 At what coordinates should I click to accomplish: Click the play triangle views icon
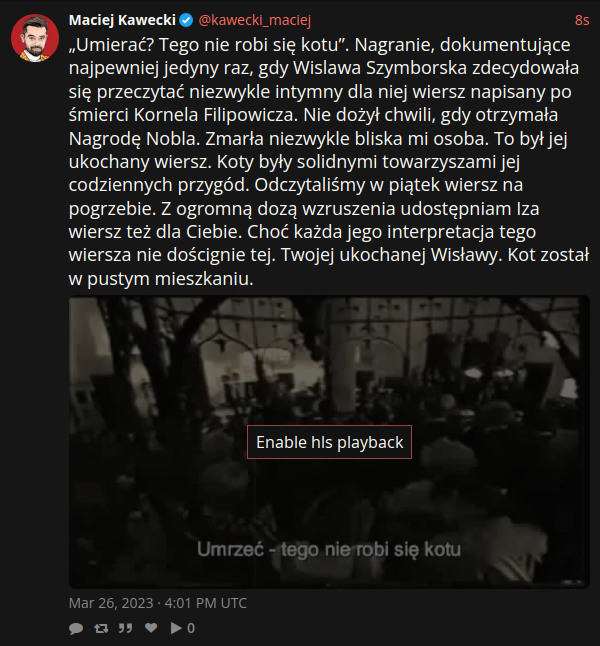(176, 628)
